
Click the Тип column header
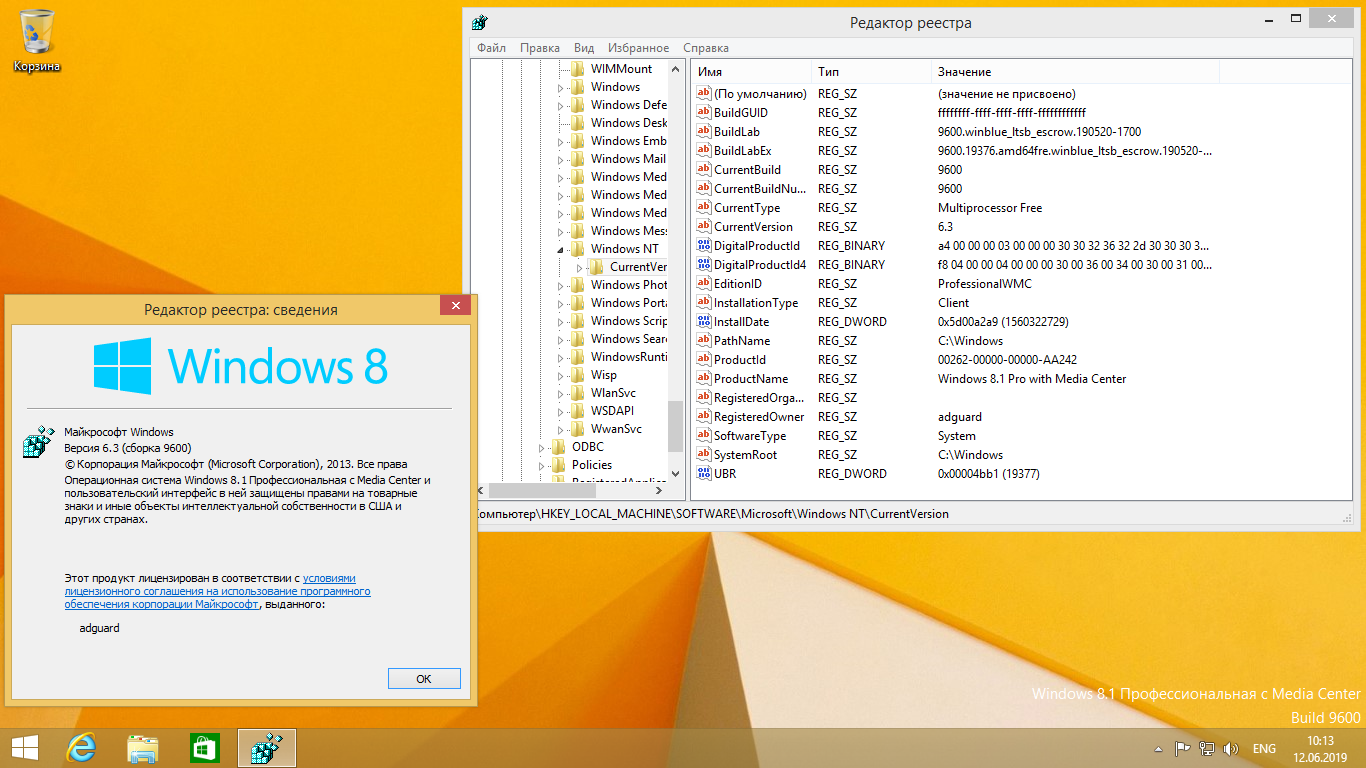pyautogui.click(x=871, y=72)
